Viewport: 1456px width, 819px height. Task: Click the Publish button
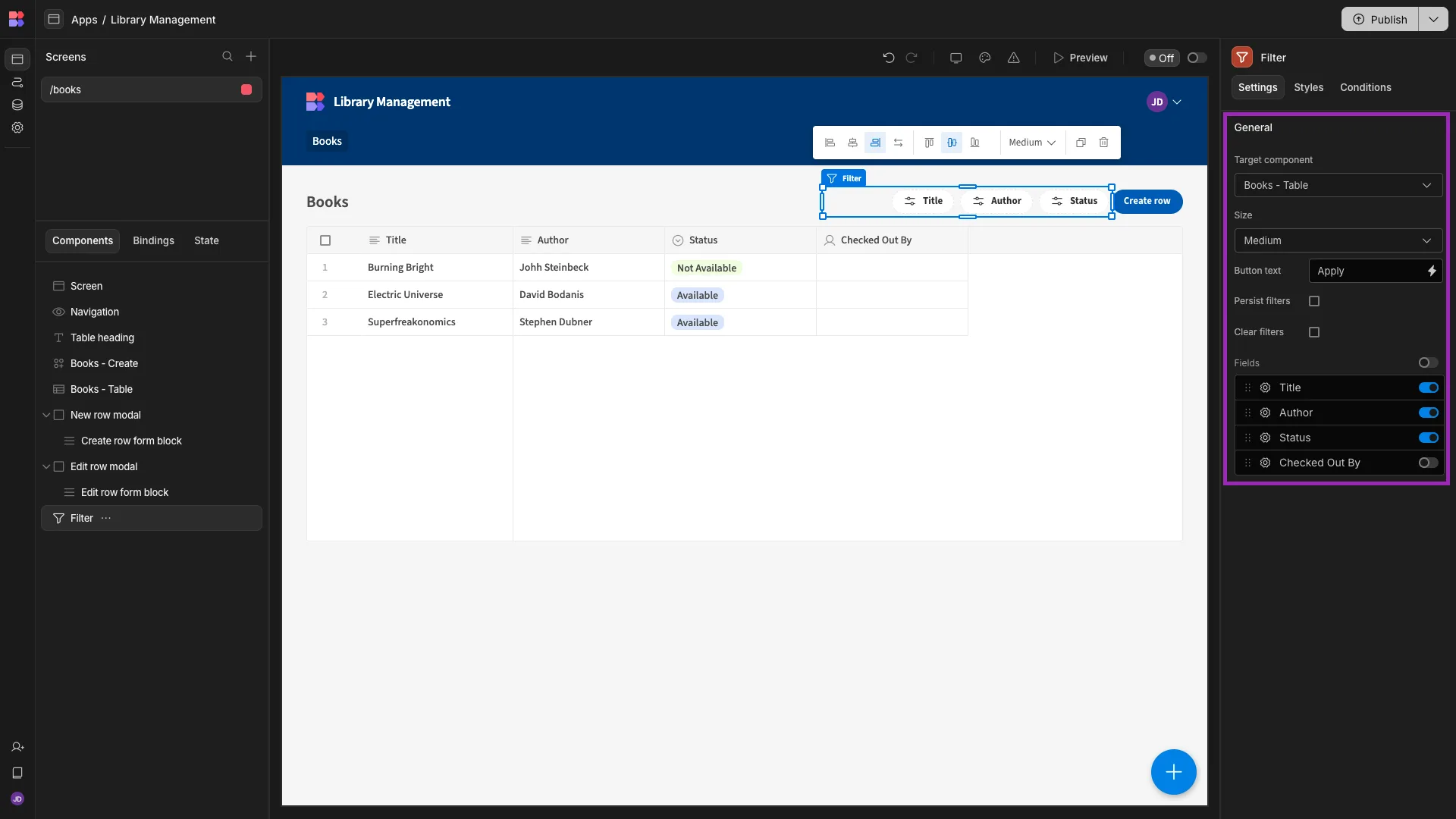1380,19
